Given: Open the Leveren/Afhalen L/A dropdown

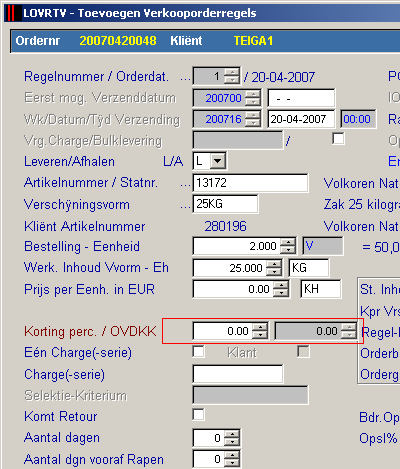Looking at the screenshot, I should pos(218,161).
